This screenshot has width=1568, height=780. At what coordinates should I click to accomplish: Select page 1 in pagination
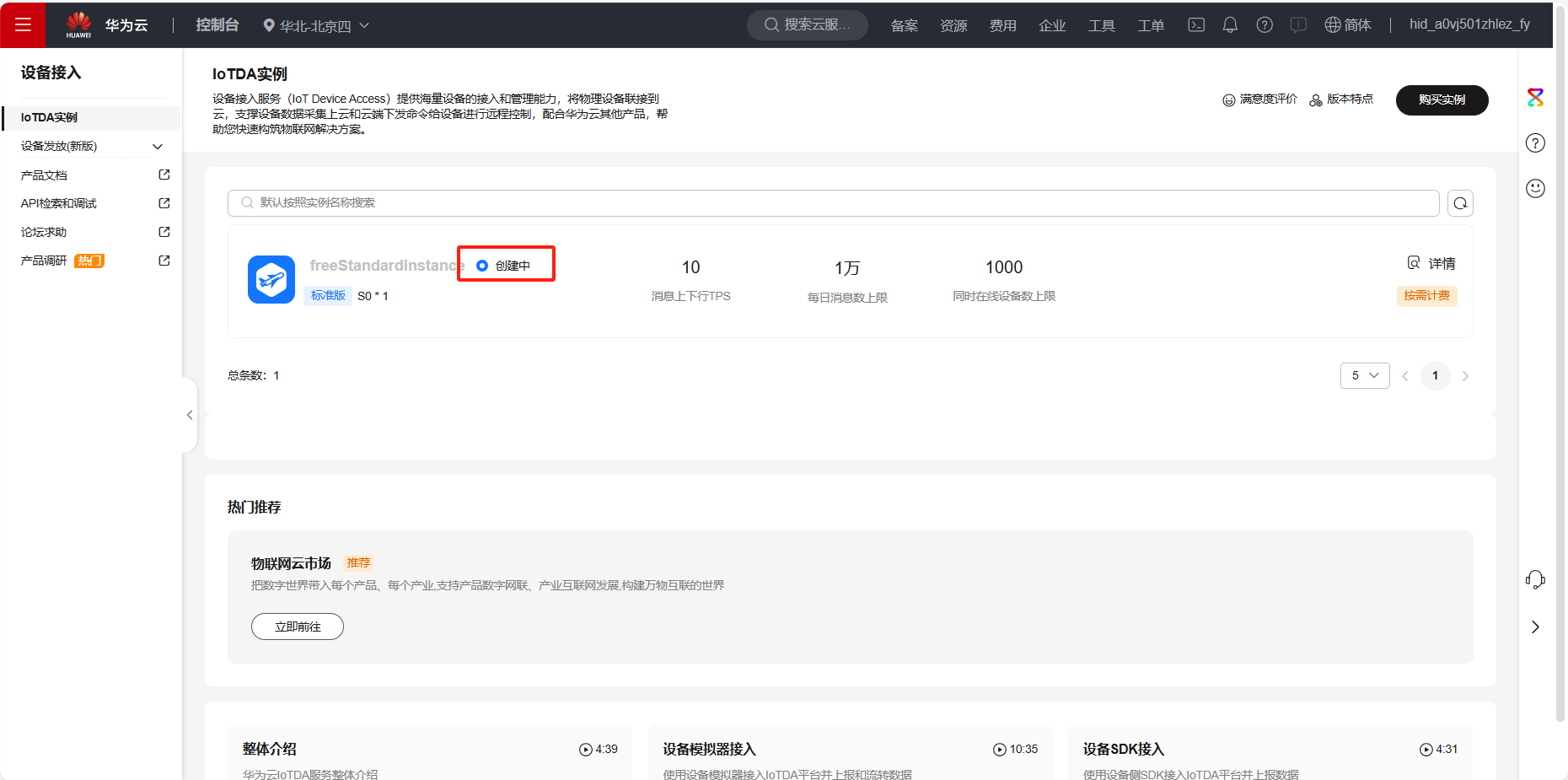coord(1435,375)
